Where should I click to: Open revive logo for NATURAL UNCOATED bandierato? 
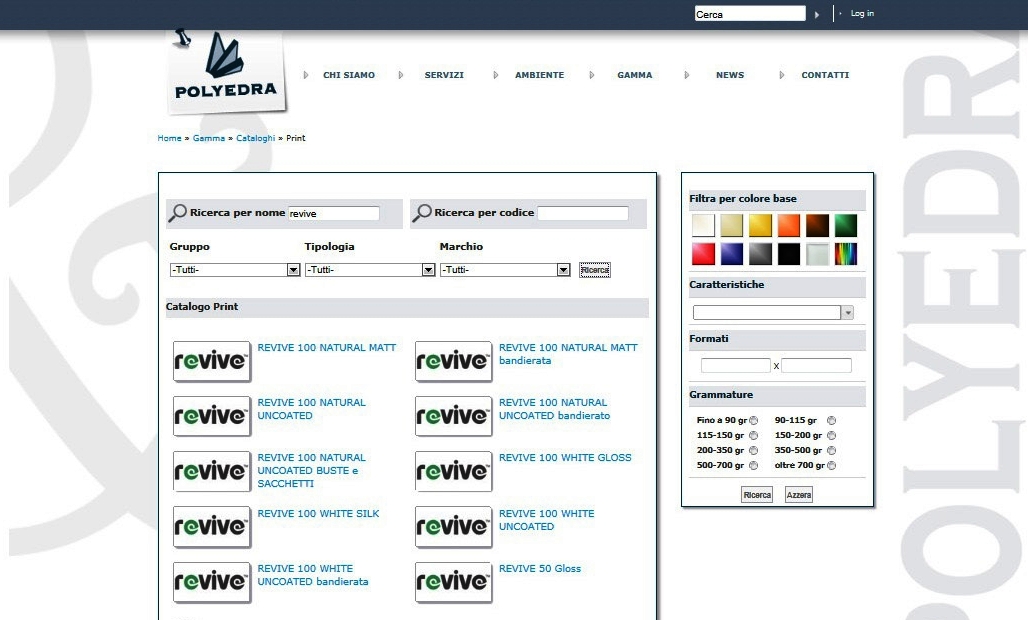pos(454,416)
